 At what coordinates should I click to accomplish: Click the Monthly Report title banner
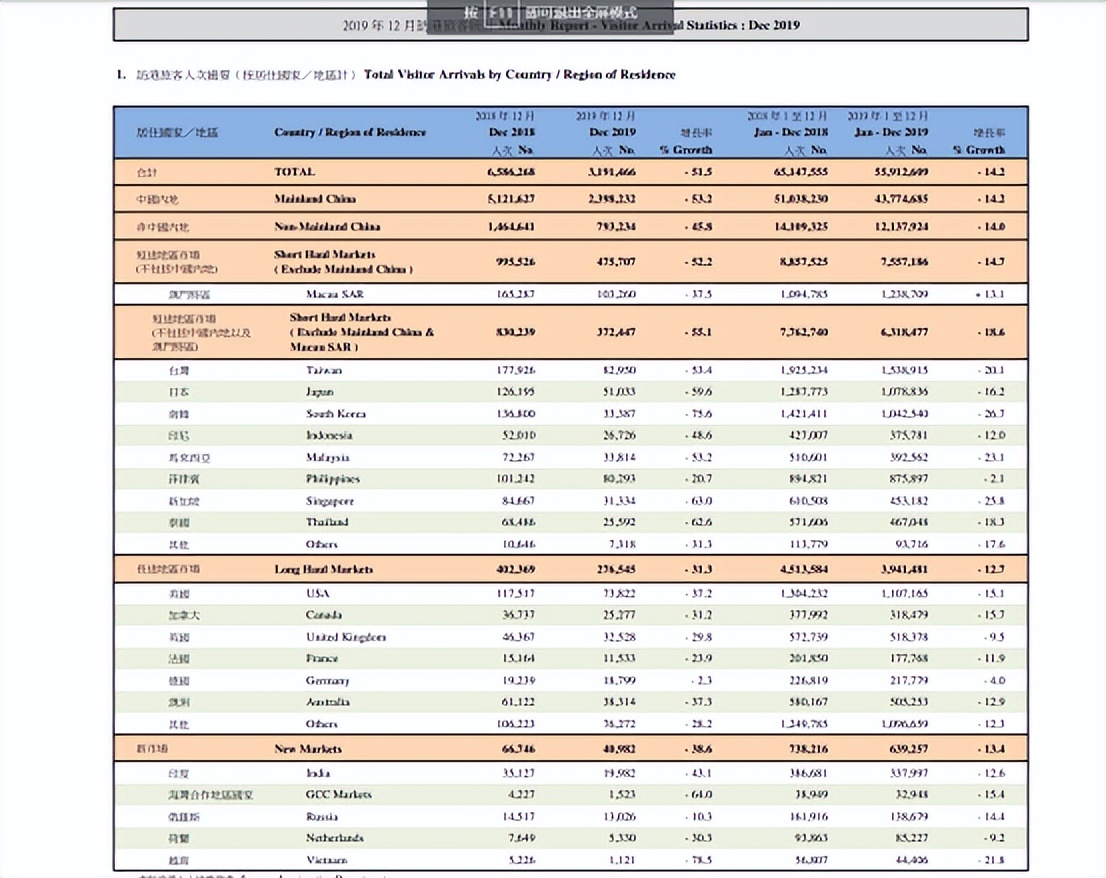(x=570, y=26)
